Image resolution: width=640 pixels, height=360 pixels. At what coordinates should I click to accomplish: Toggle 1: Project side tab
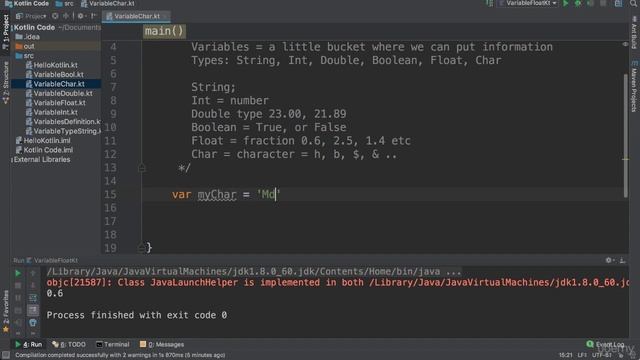(x=5, y=32)
